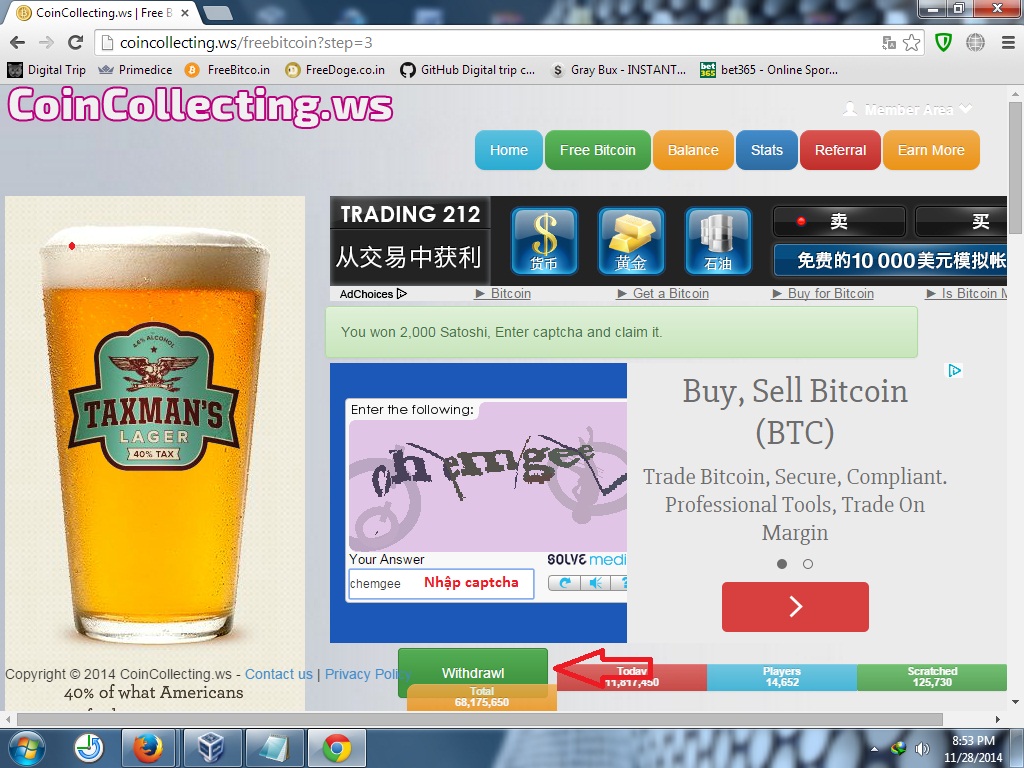1024x768 pixels.
Task: Click the sell button with red dot
Action: (839, 221)
